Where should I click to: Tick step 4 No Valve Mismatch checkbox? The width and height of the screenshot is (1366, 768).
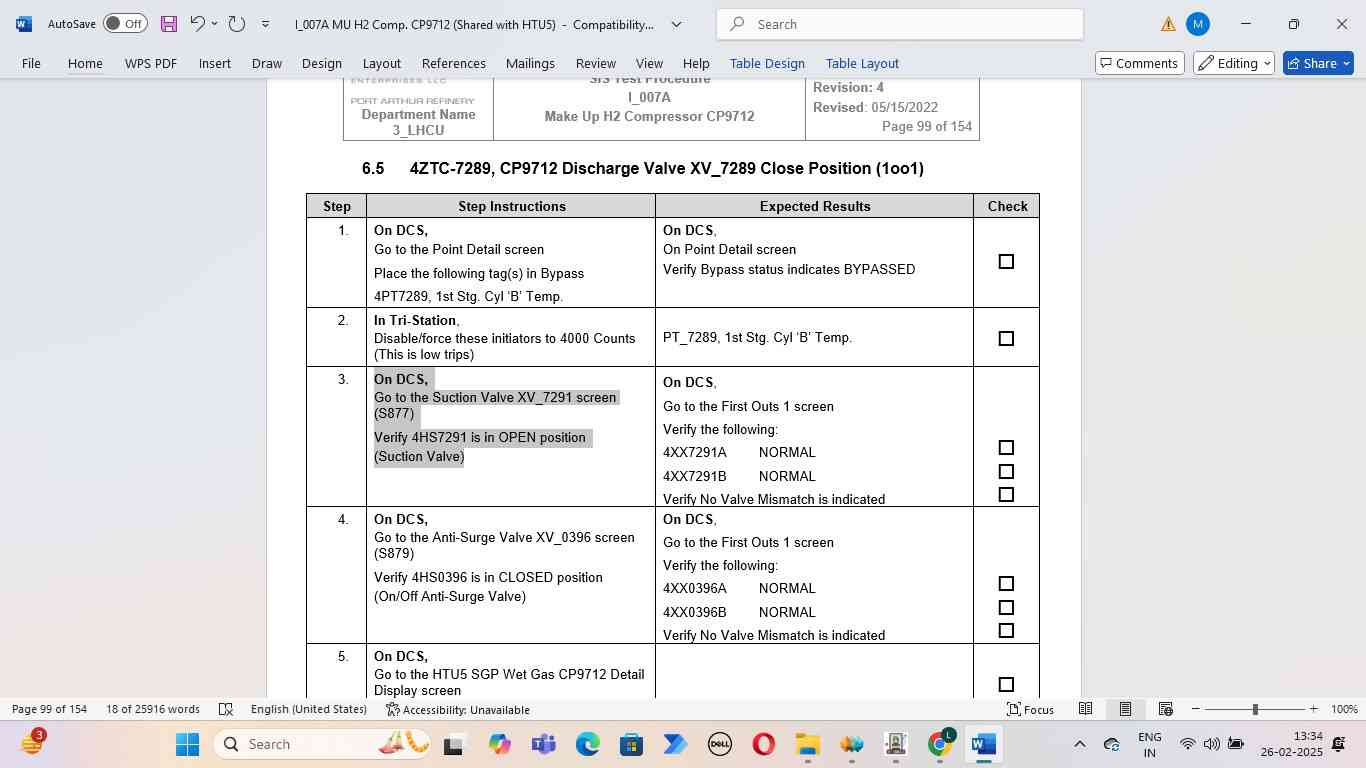point(1006,631)
